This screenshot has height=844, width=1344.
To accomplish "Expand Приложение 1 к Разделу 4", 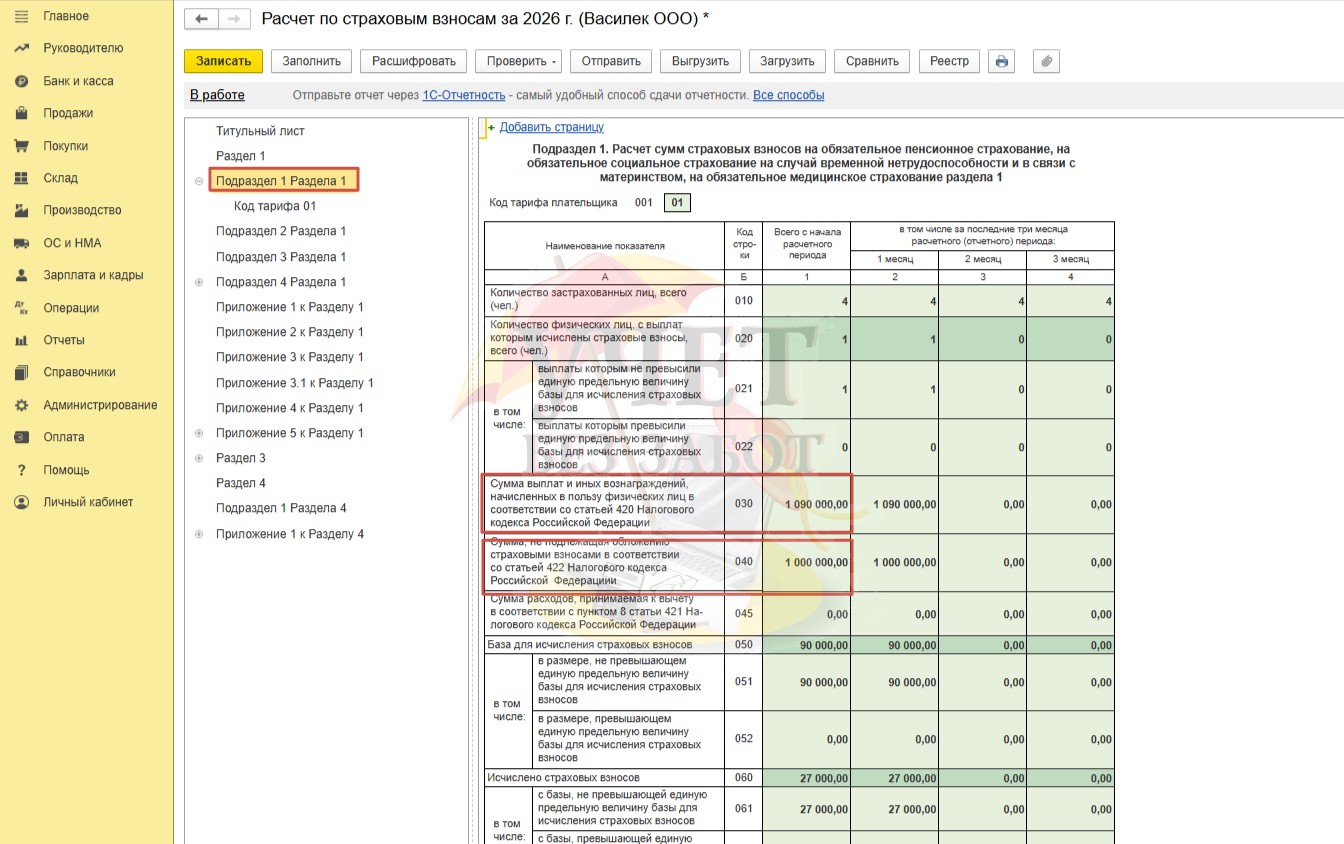I will (x=198, y=534).
